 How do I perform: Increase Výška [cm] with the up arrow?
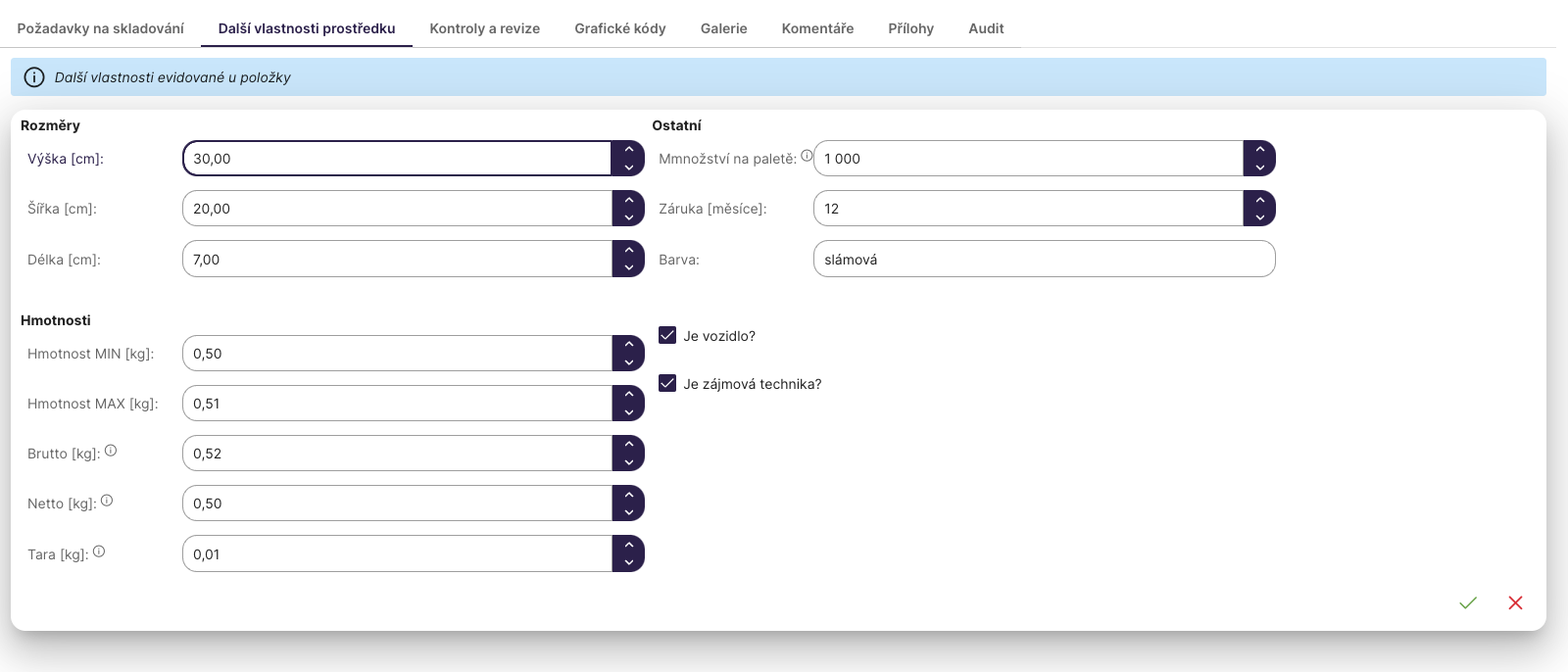[628, 150]
